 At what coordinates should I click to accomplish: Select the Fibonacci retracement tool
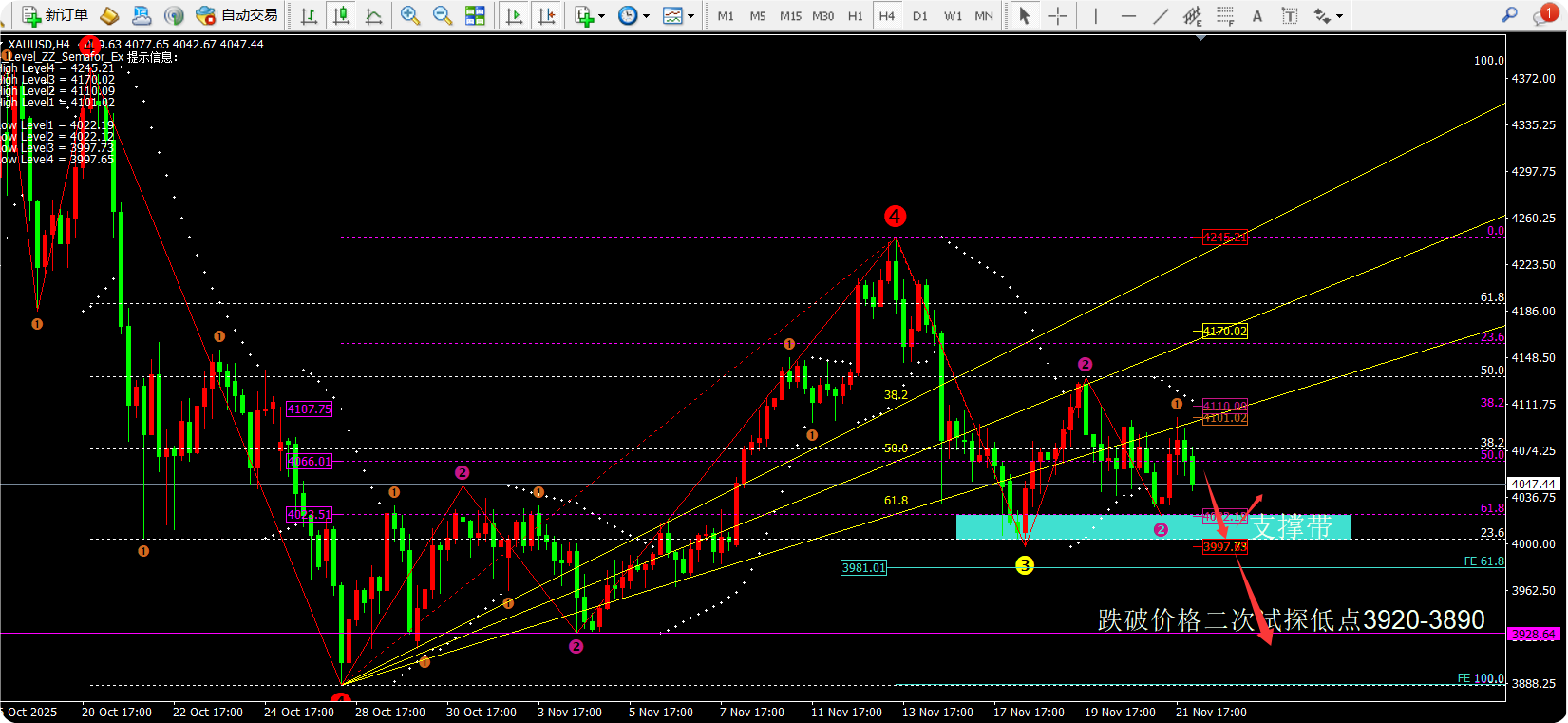[x=1225, y=15]
